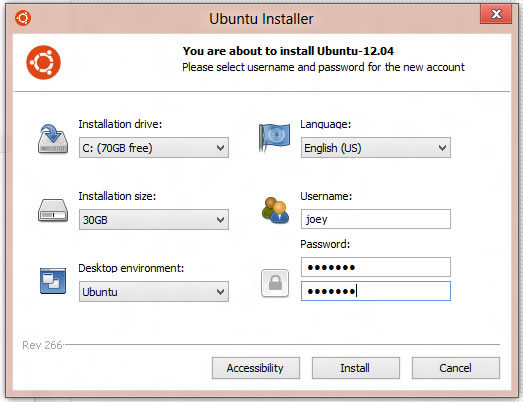This screenshot has width=523, height=402.
Task: Click the installation drive icon with the blue arrow
Action: [x=53, y=139]
